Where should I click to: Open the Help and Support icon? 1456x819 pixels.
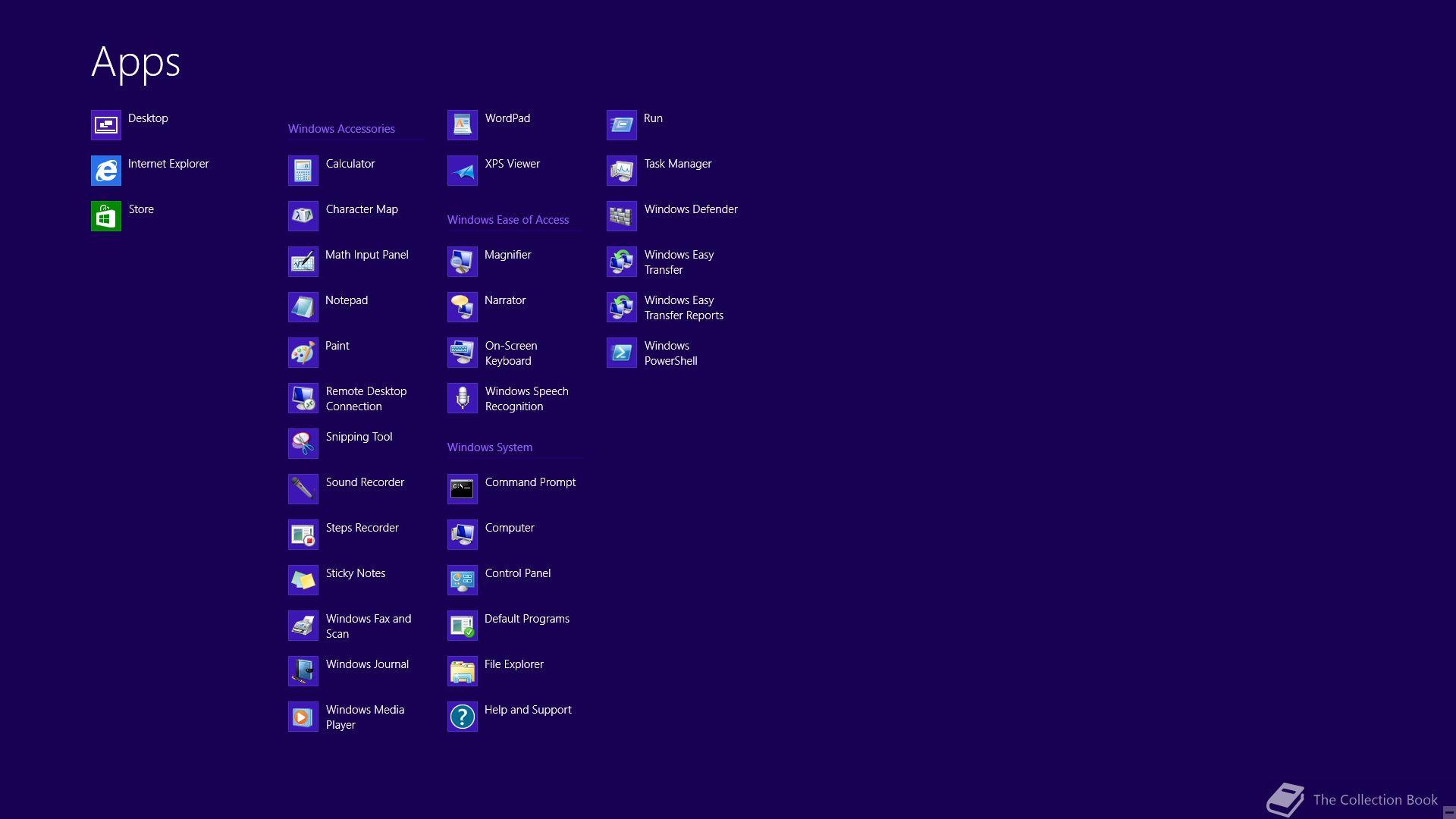pos(463,717)
